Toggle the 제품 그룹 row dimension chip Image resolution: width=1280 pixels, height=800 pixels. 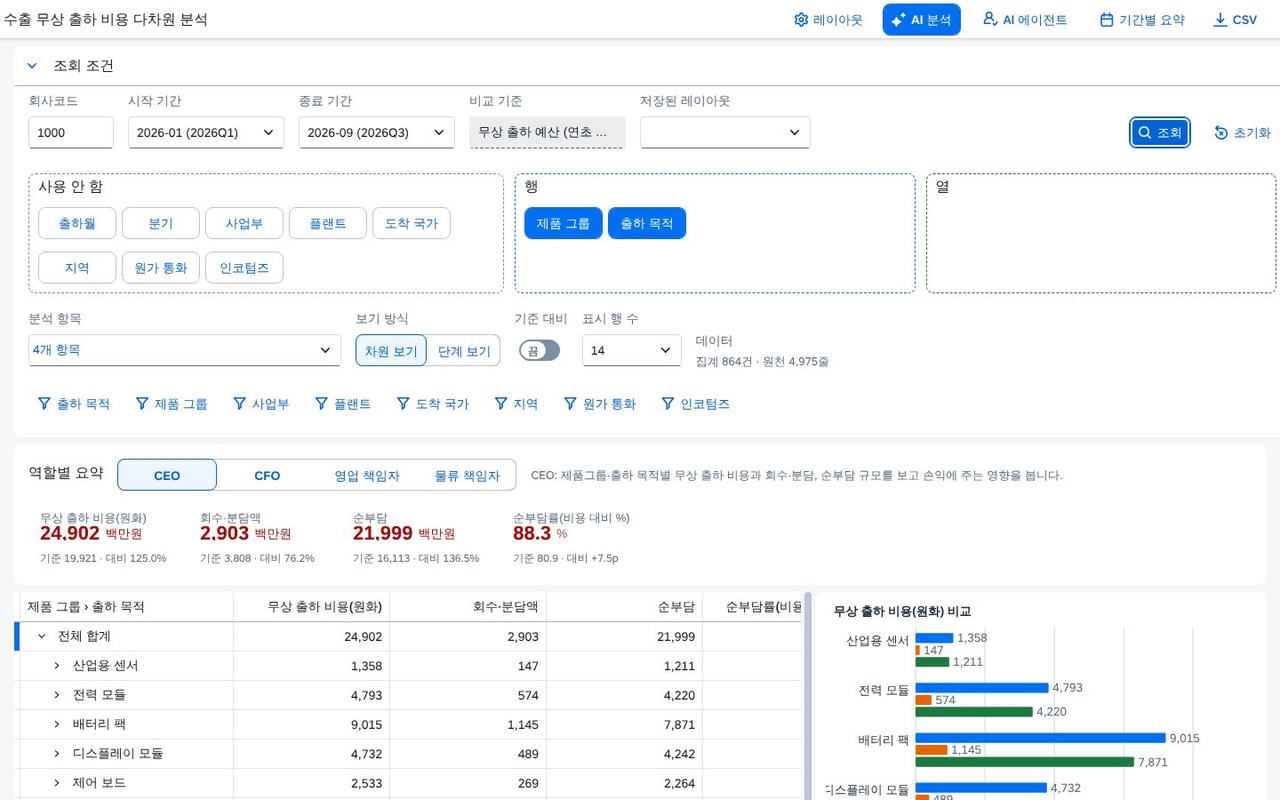coord(564,224)
